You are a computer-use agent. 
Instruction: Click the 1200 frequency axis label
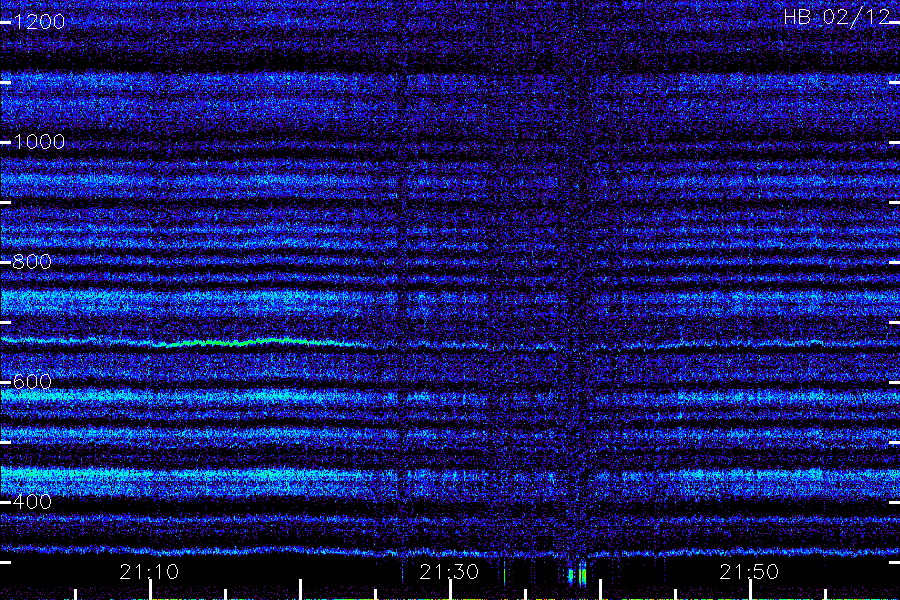point(39,22)
